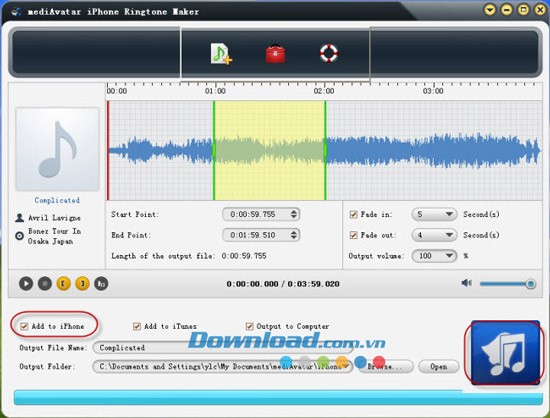Viewport: 550px width, 418px height.
Task: Stop playback with the stop button
Action: (45, 283)
